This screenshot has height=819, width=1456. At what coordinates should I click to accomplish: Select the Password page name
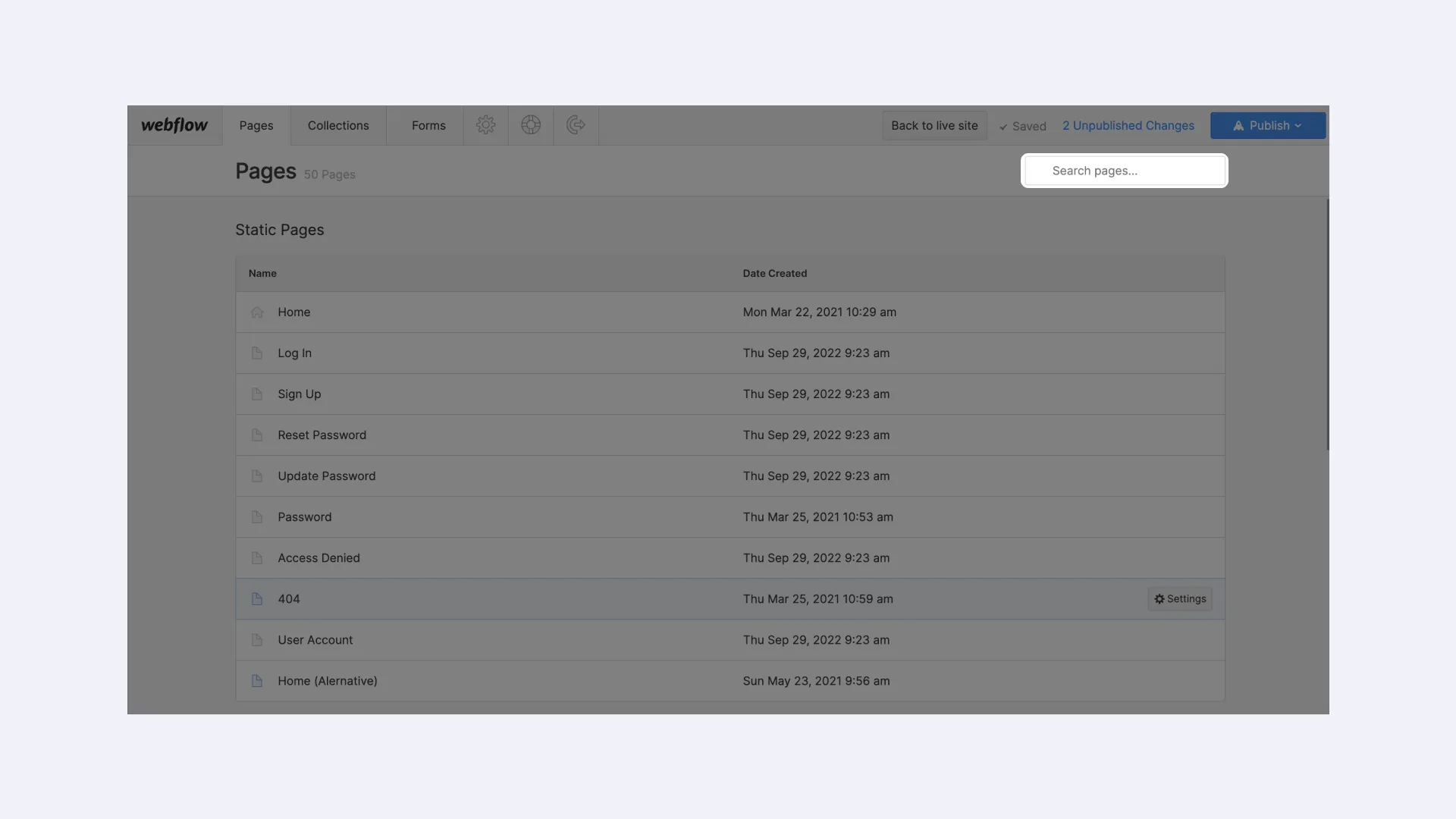(305, 517)
